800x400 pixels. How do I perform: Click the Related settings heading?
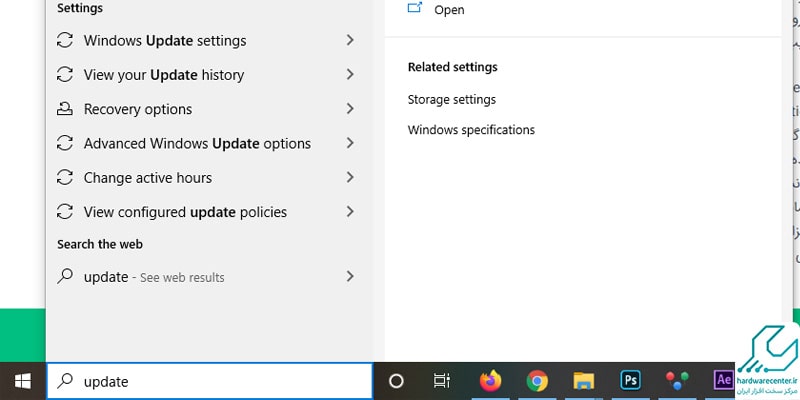pyautogui.click(x=453, y=67)
